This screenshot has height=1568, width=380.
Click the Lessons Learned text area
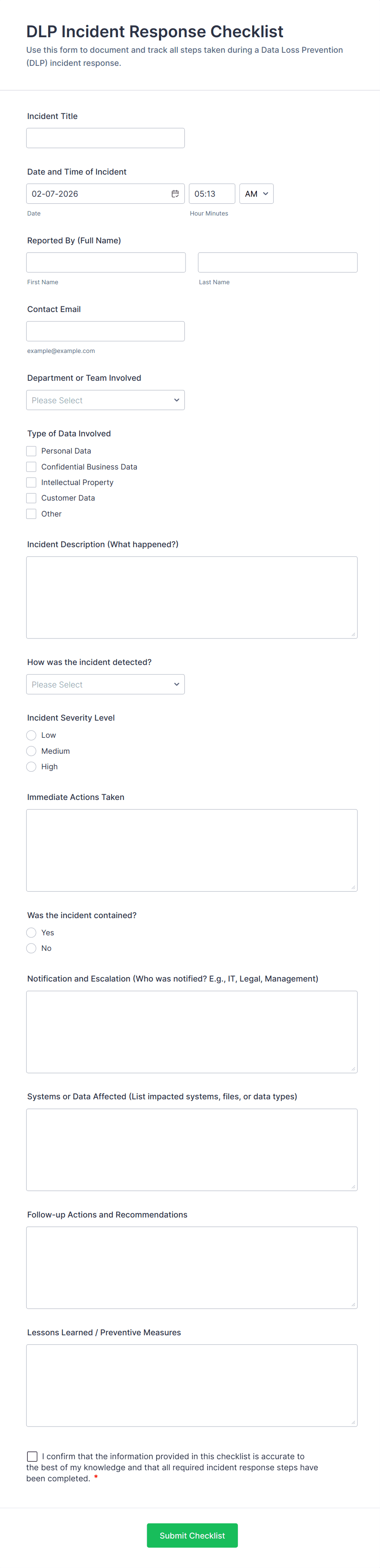192,1385
